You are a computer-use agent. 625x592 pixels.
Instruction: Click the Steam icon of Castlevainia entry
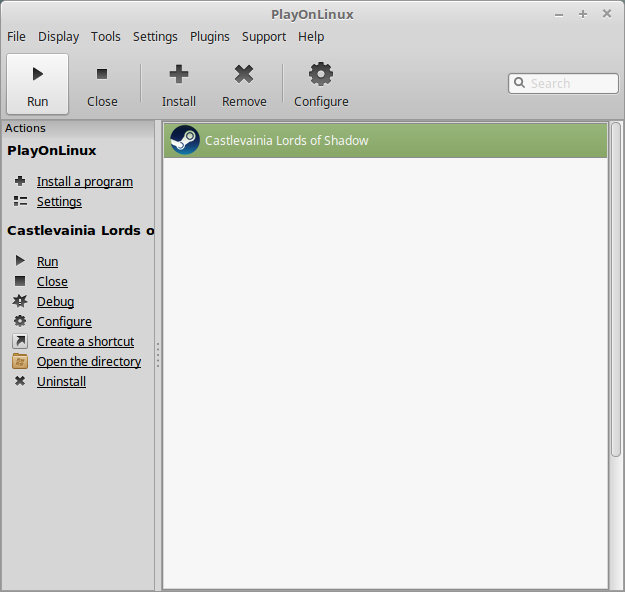point(185,140)
